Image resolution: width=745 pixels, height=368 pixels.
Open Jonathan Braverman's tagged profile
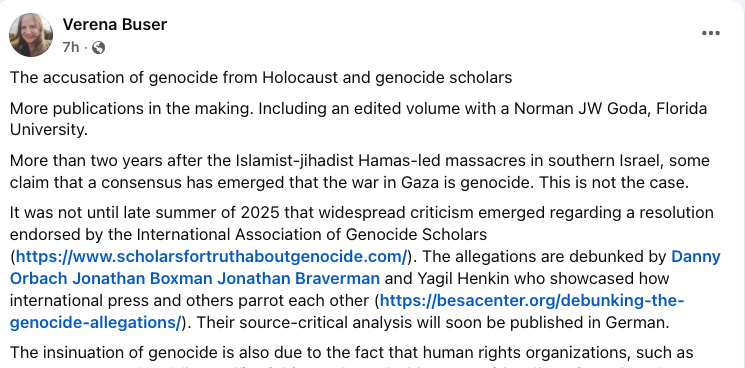[x=298, y=278]
